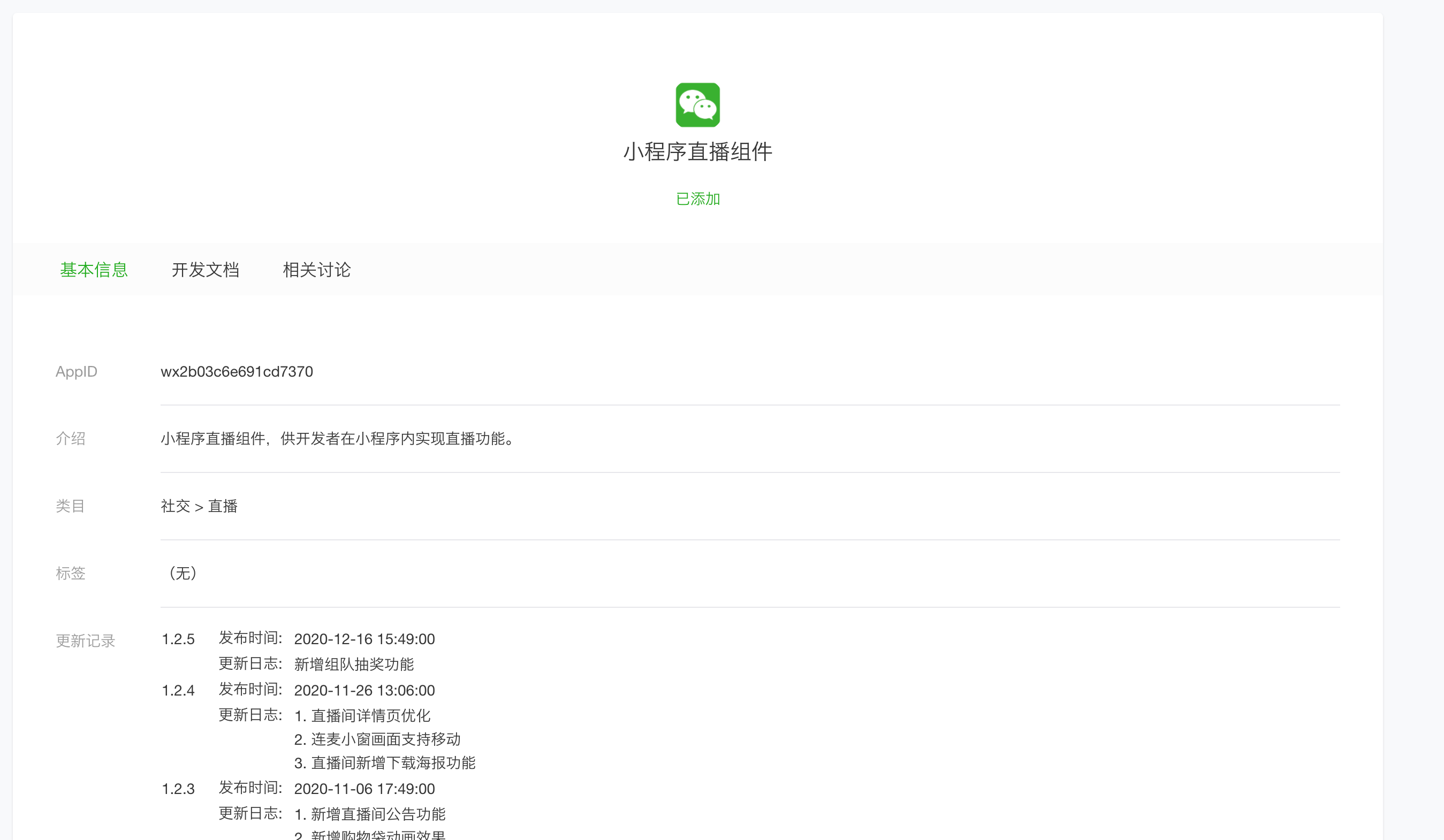Click version number 1.2.5 entry
The width and height of the screenshot is (1444, 840).
[x=178, y=639]
